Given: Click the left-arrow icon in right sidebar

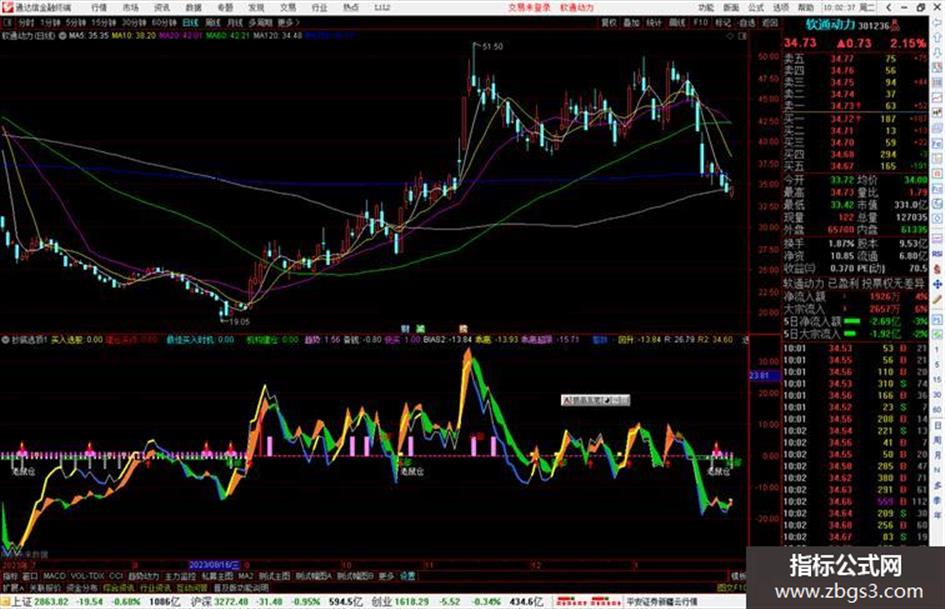Looking at the screenshot, I should tap(937, 24).
